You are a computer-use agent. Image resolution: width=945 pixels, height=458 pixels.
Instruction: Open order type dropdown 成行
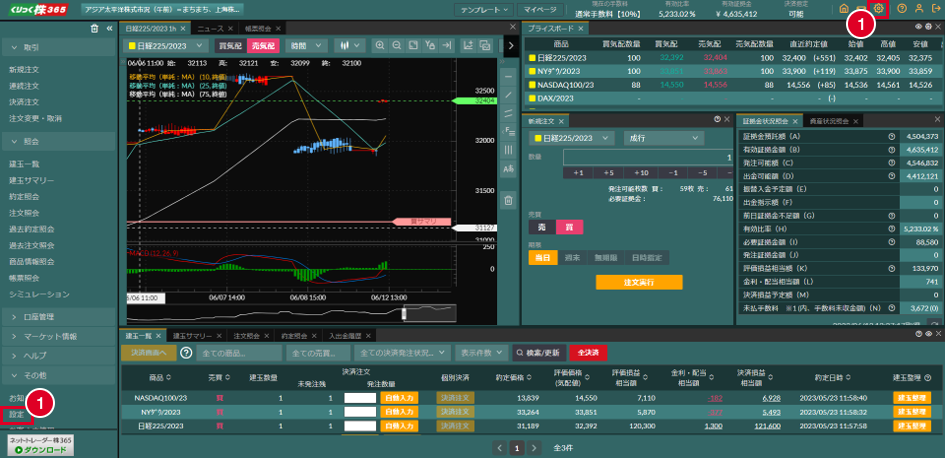(664, 138)
